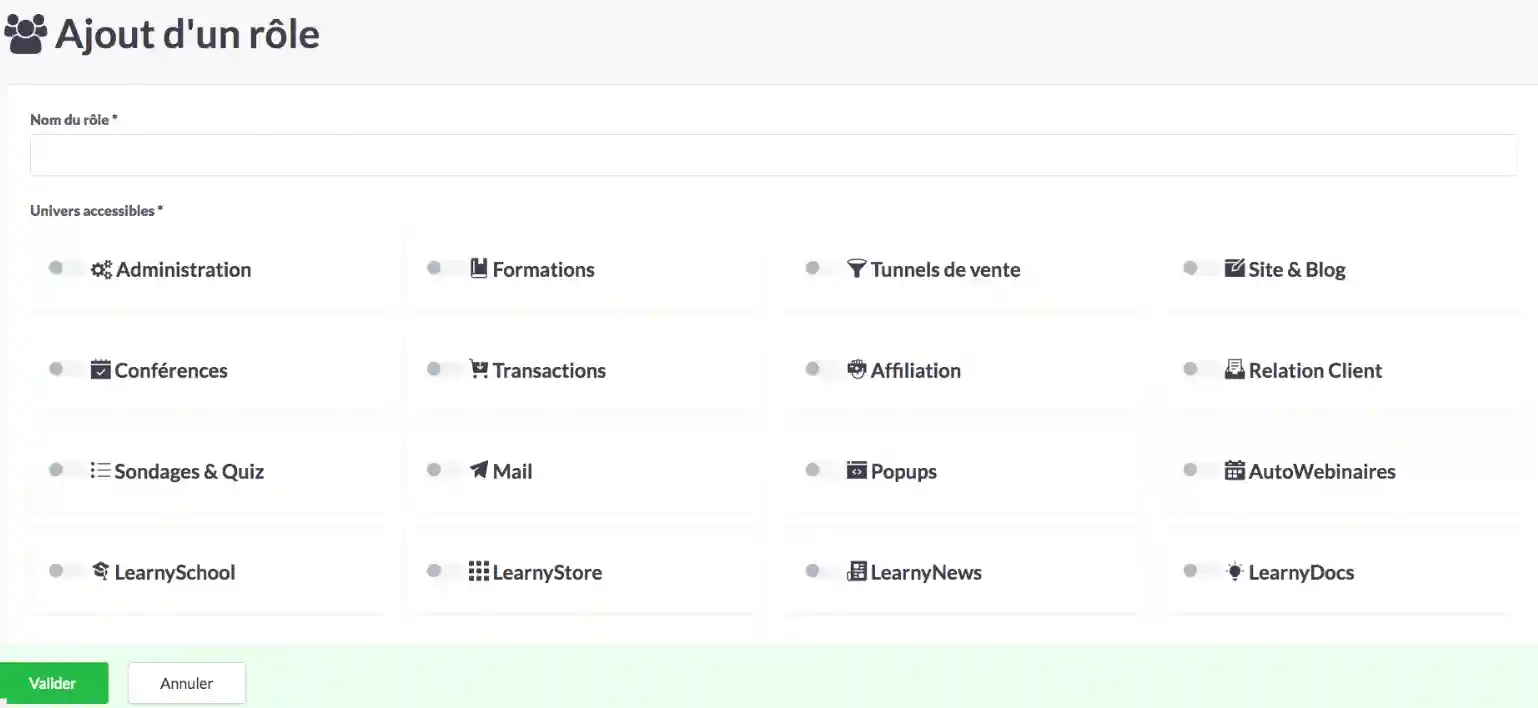Screen dimensions: 1538x708
Task: Toggle access to Site & Blog
Action: 1200,268
